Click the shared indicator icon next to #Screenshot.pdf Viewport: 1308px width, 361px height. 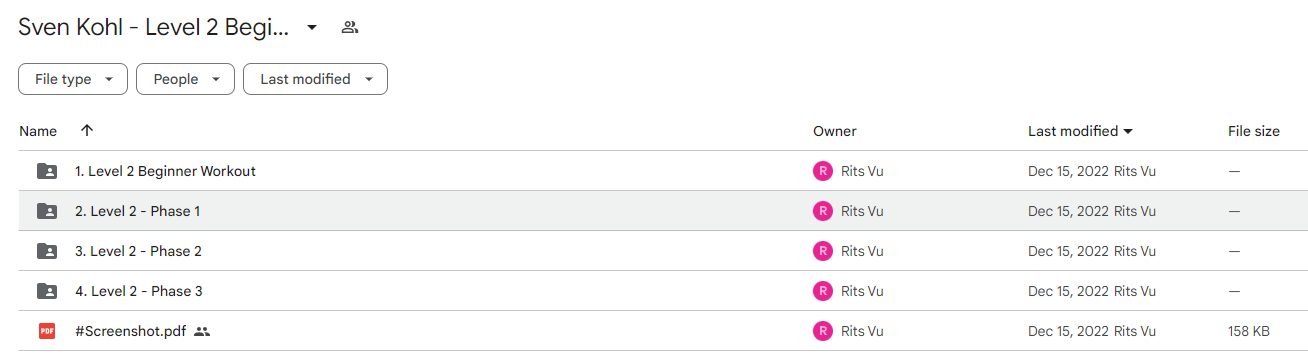coord(202,331)
